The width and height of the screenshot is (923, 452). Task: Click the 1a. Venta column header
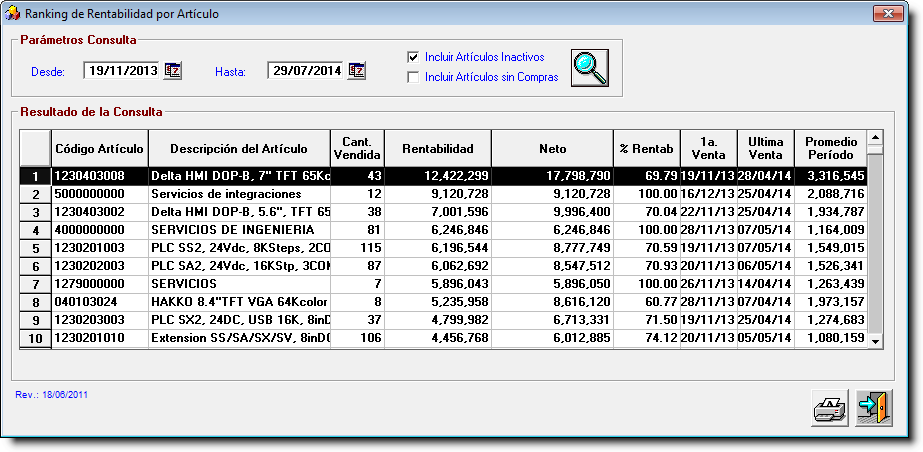[x=709, y=148]
